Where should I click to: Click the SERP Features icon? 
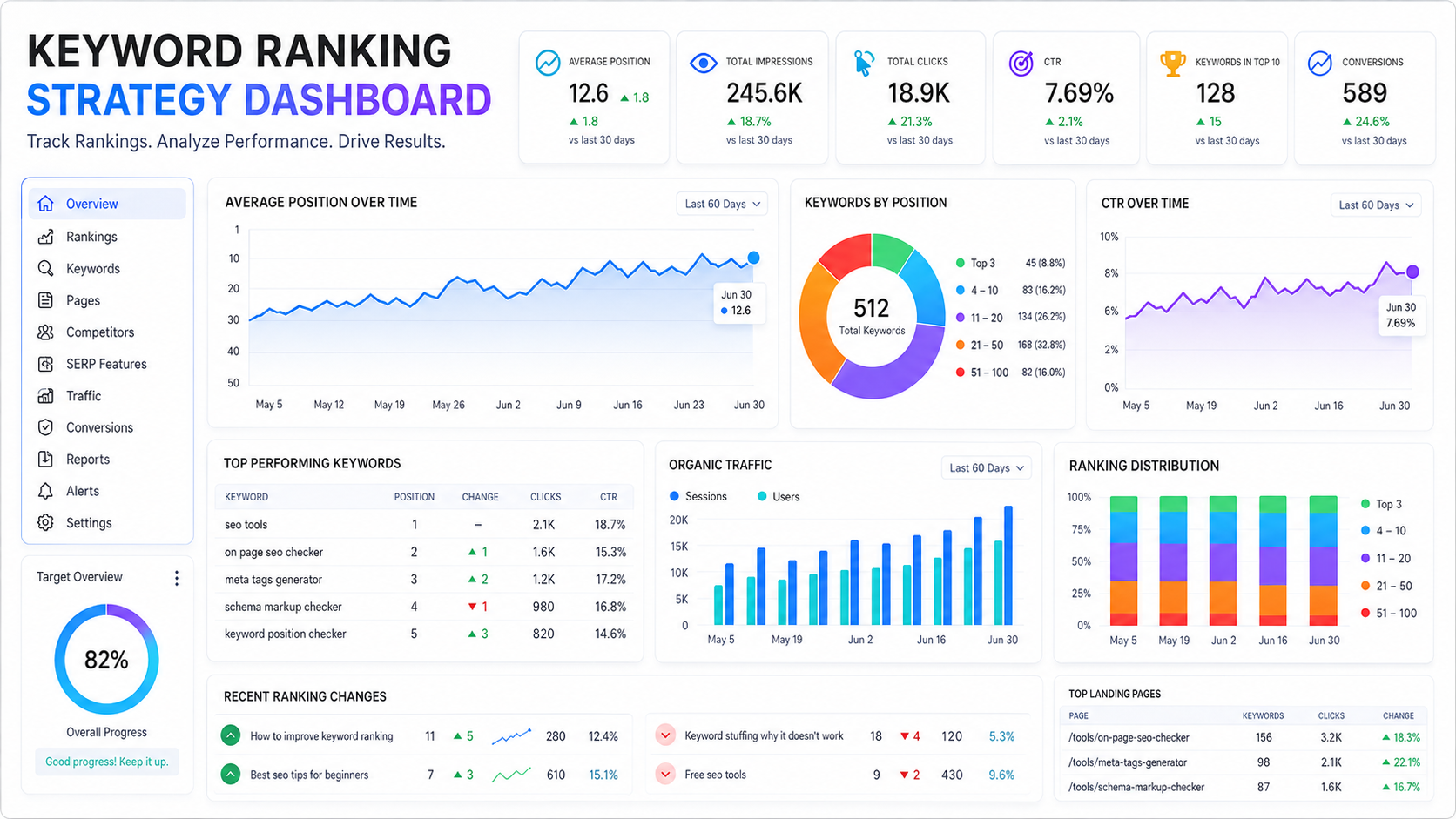click(46, 364)
